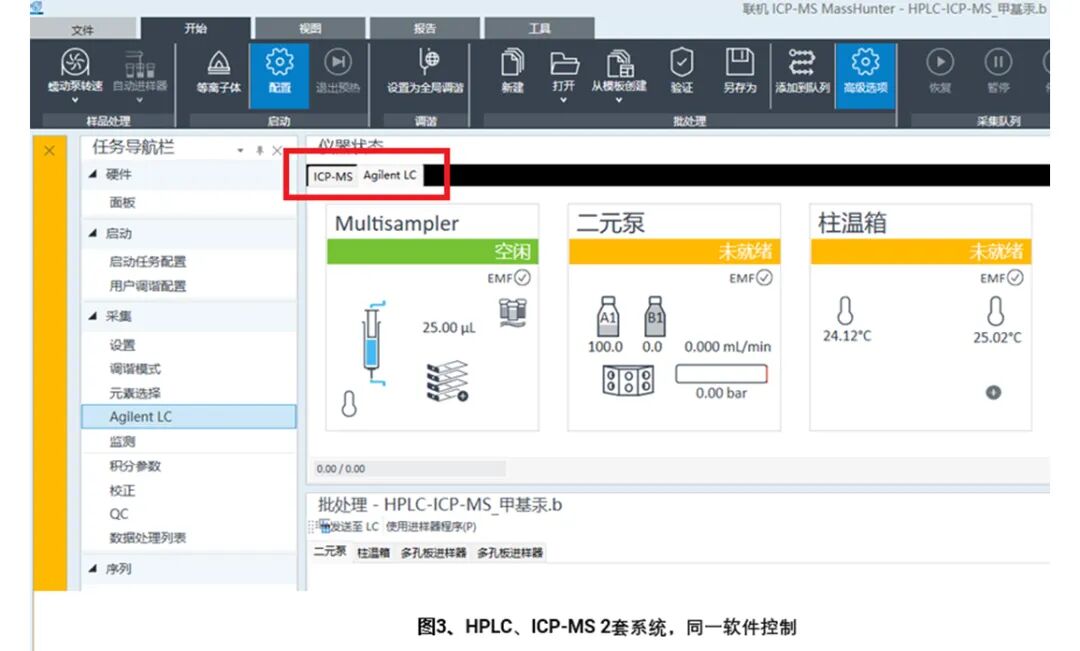Screen dimensions: 1080x651
Task: Click the 自动进样器 autosampler icon
Action: click(140, 63)
